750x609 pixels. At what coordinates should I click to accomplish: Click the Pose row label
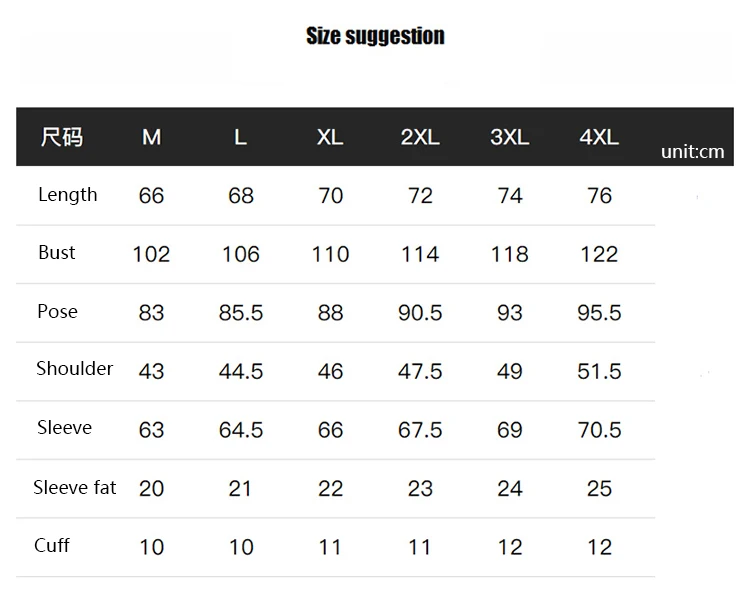(x=57, y=312)
